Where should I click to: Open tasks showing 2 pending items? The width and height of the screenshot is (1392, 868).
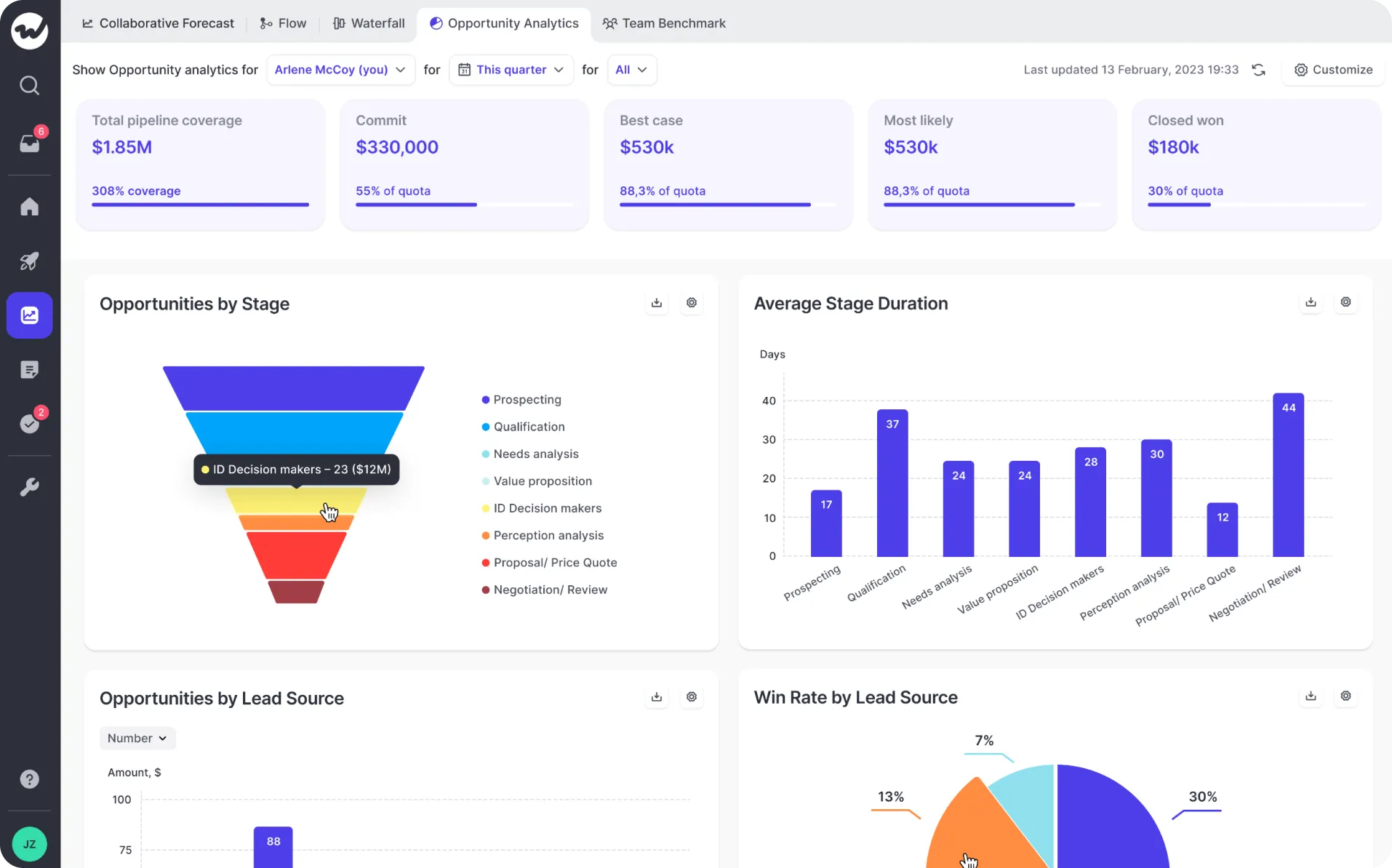pyautogui.click(x=30, y=424)
